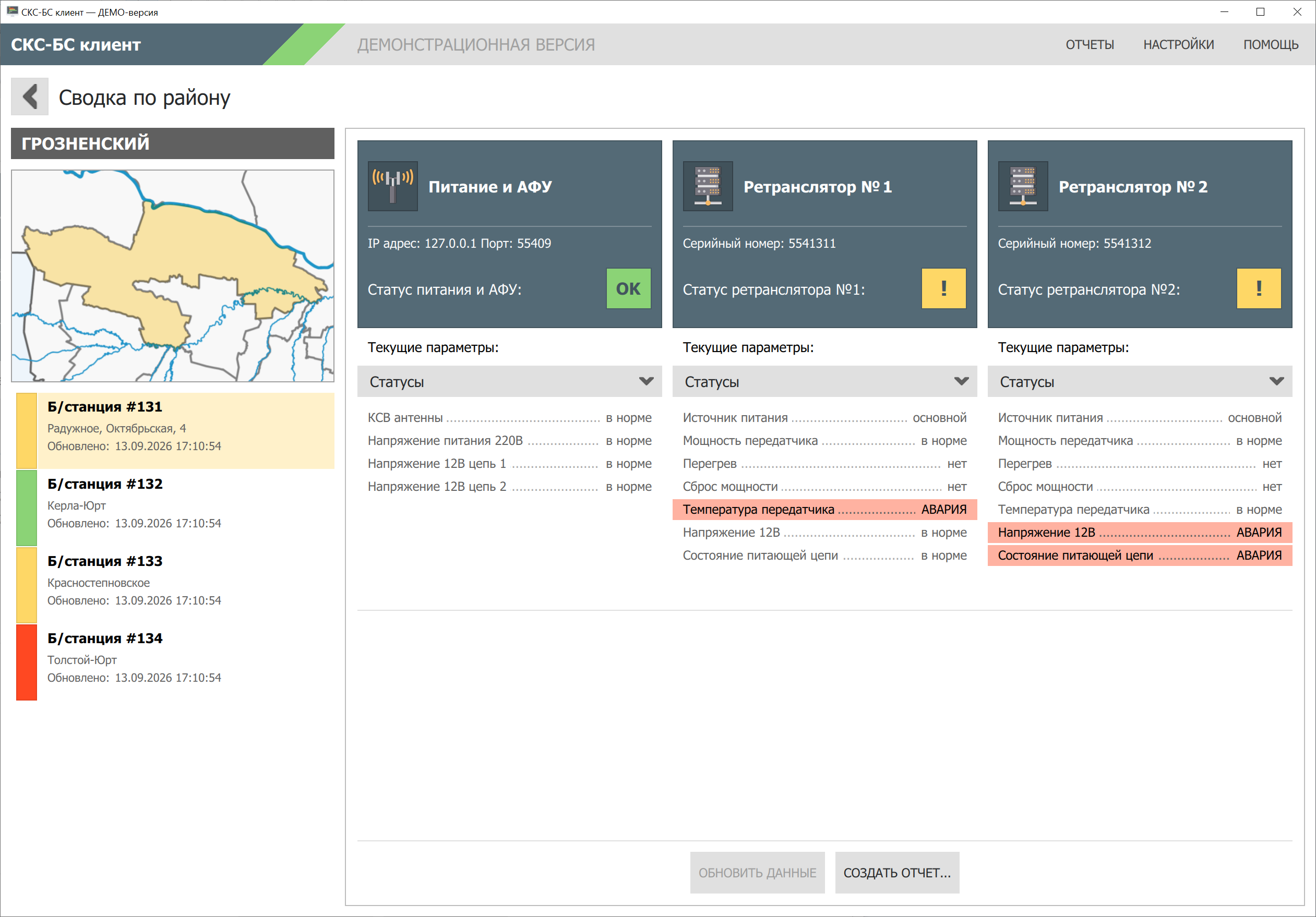This screenshot has height=917, width=1316.
Task: Click the СКС-БС клиент logo title
Action: tap(76, 45)
